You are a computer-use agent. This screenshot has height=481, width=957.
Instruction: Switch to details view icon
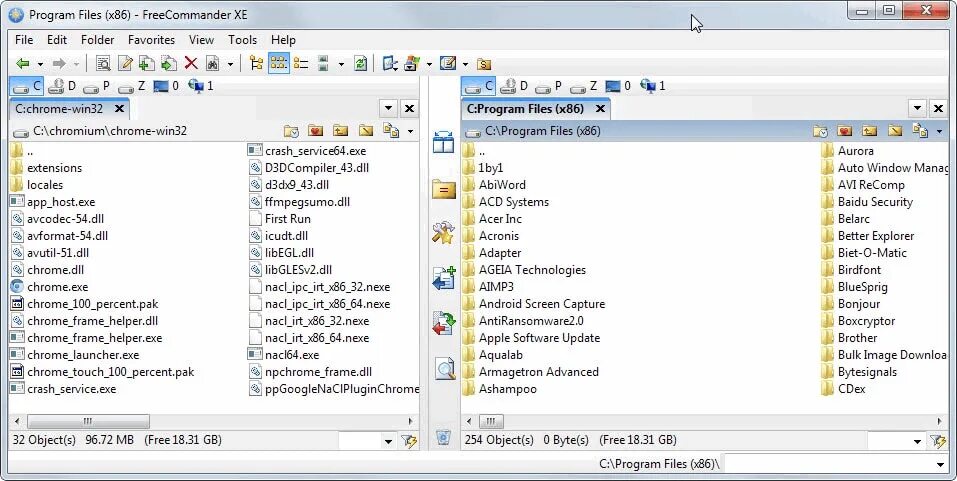coord(301,63)
